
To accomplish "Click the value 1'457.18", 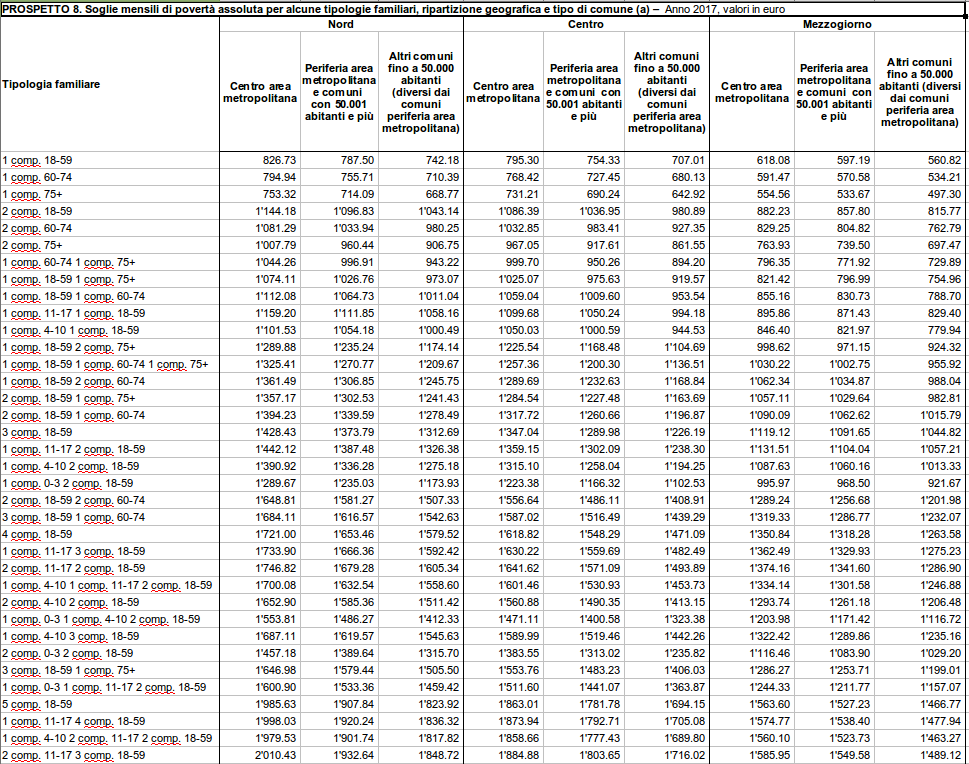I will pos(276,653).
